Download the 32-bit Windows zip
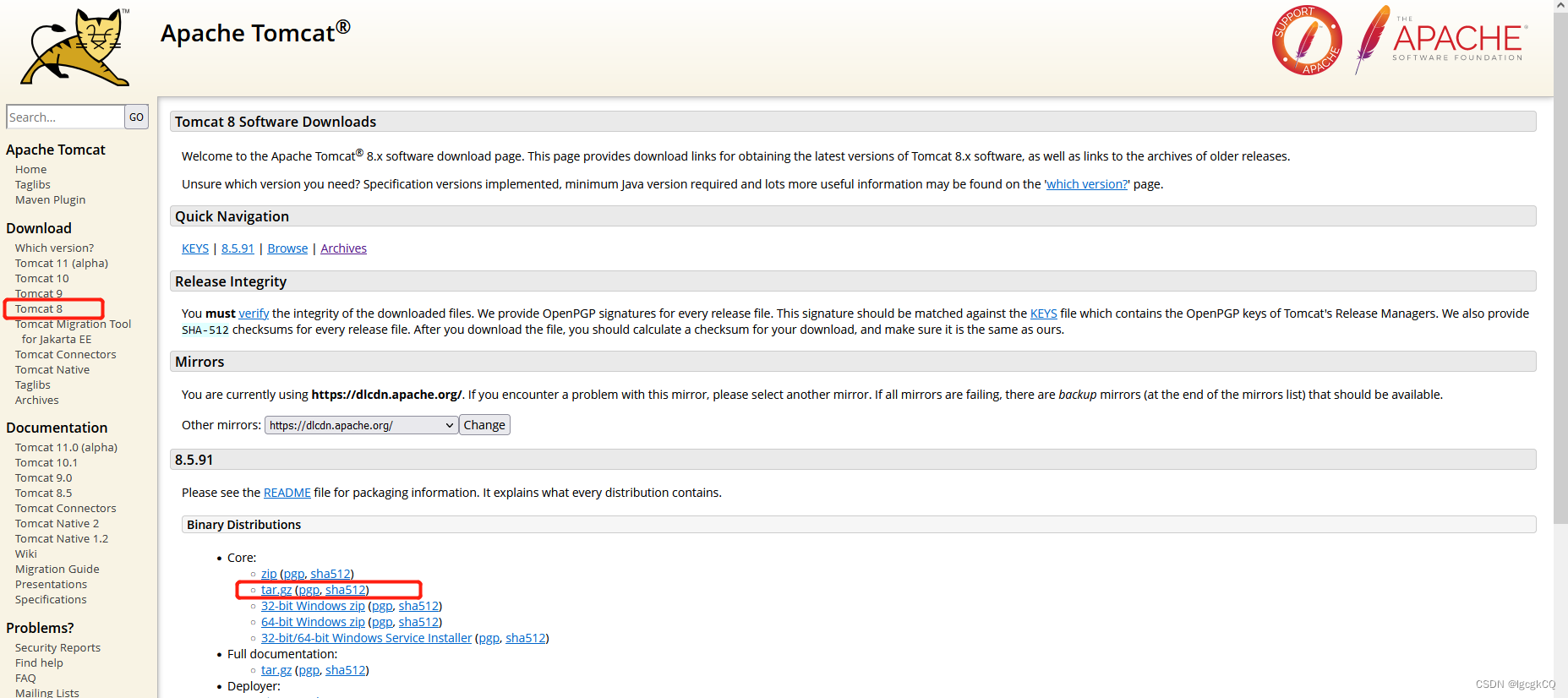This screenshot has width=1568, height=698. pos(313,606)
